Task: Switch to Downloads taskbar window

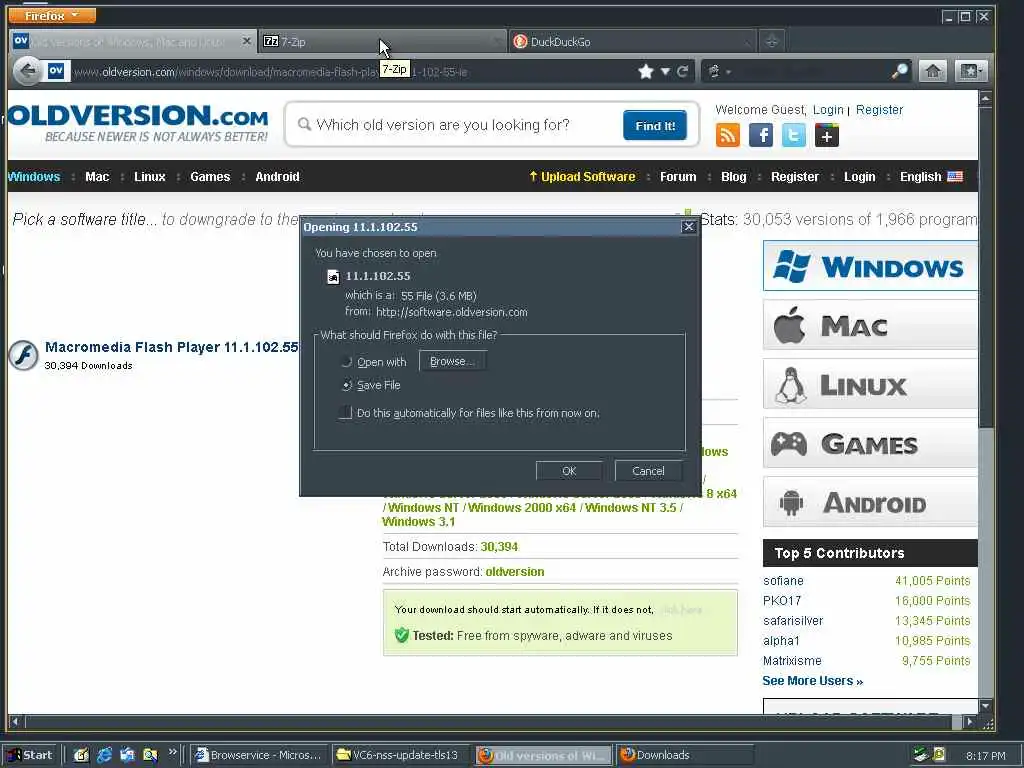Action: point(684,755)
